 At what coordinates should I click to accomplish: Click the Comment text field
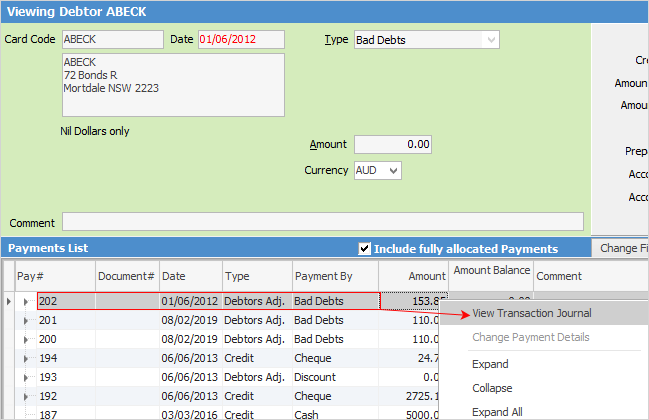click(x=322, y=222)
